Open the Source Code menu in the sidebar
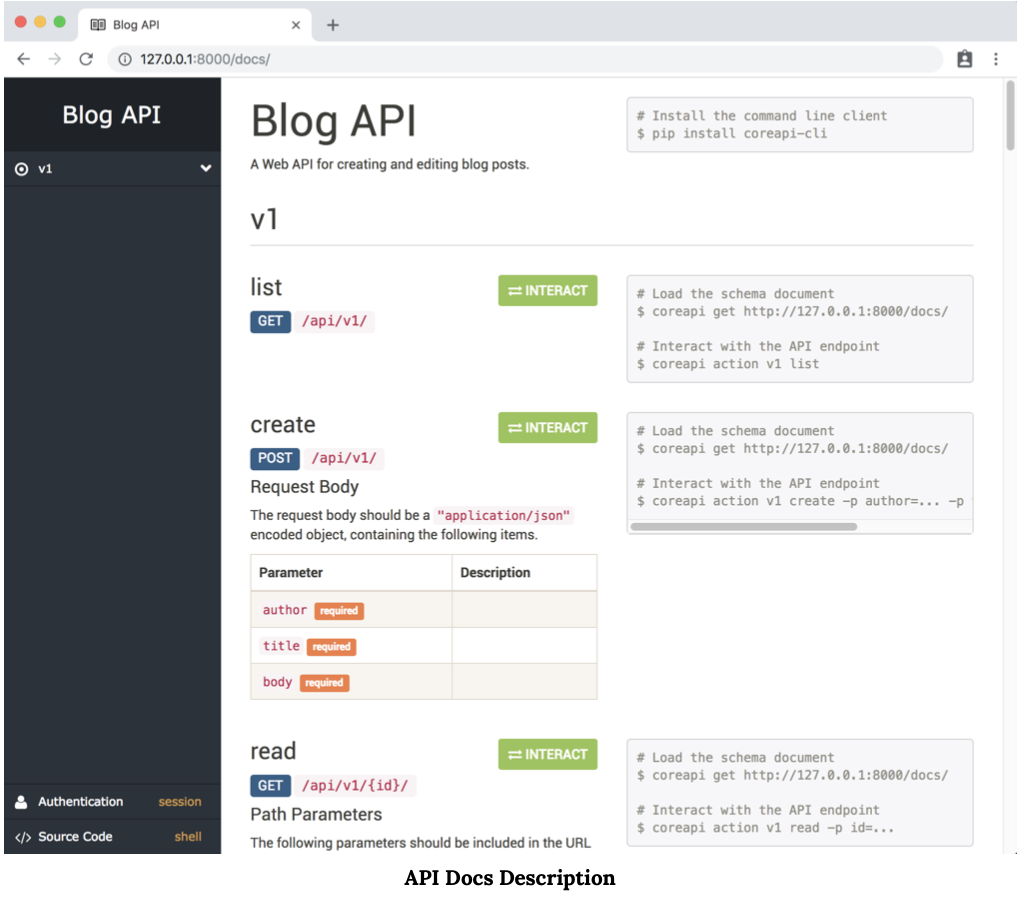The height and width of the screenshot is (906, 1018). [x=112, y=837]
